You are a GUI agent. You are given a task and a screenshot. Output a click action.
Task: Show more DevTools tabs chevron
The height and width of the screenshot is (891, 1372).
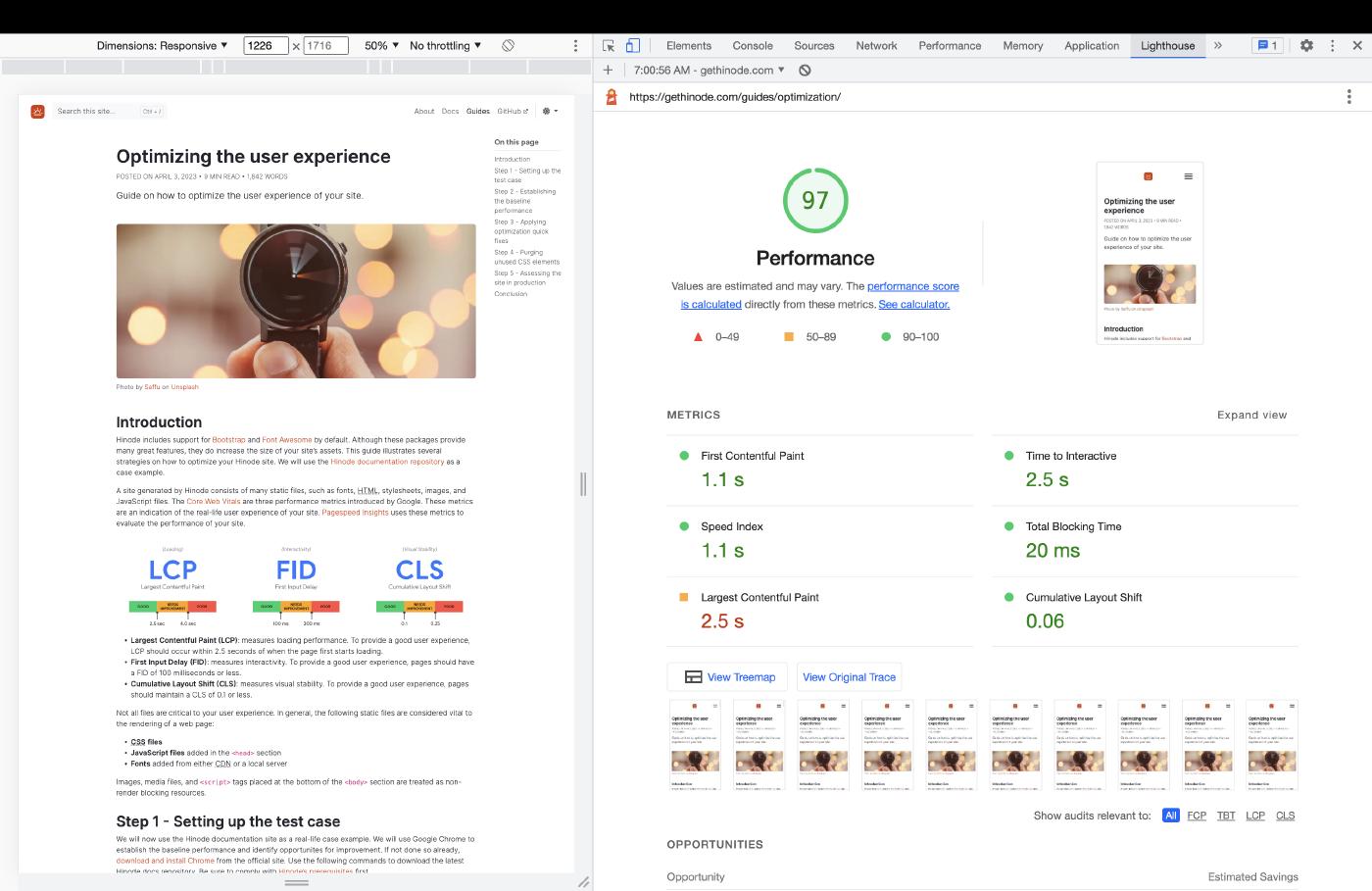coord(1218,46)
